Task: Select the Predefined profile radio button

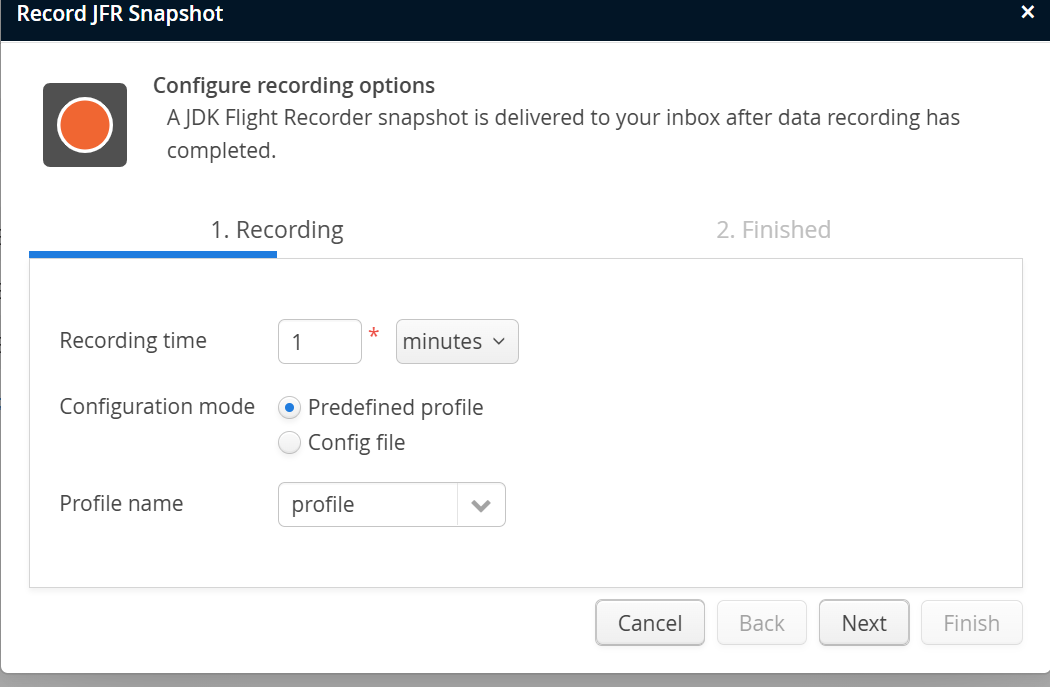Action: (290, 408)
